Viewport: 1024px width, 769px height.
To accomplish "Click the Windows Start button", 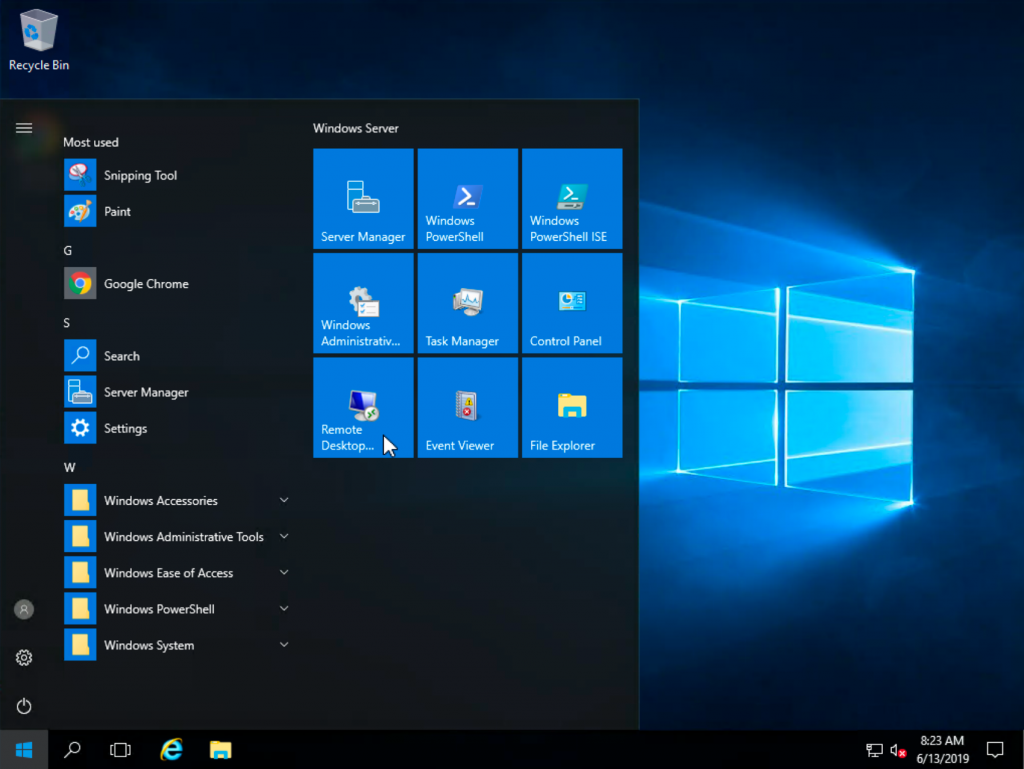I will pyautogui.click(x=24, y=750).
